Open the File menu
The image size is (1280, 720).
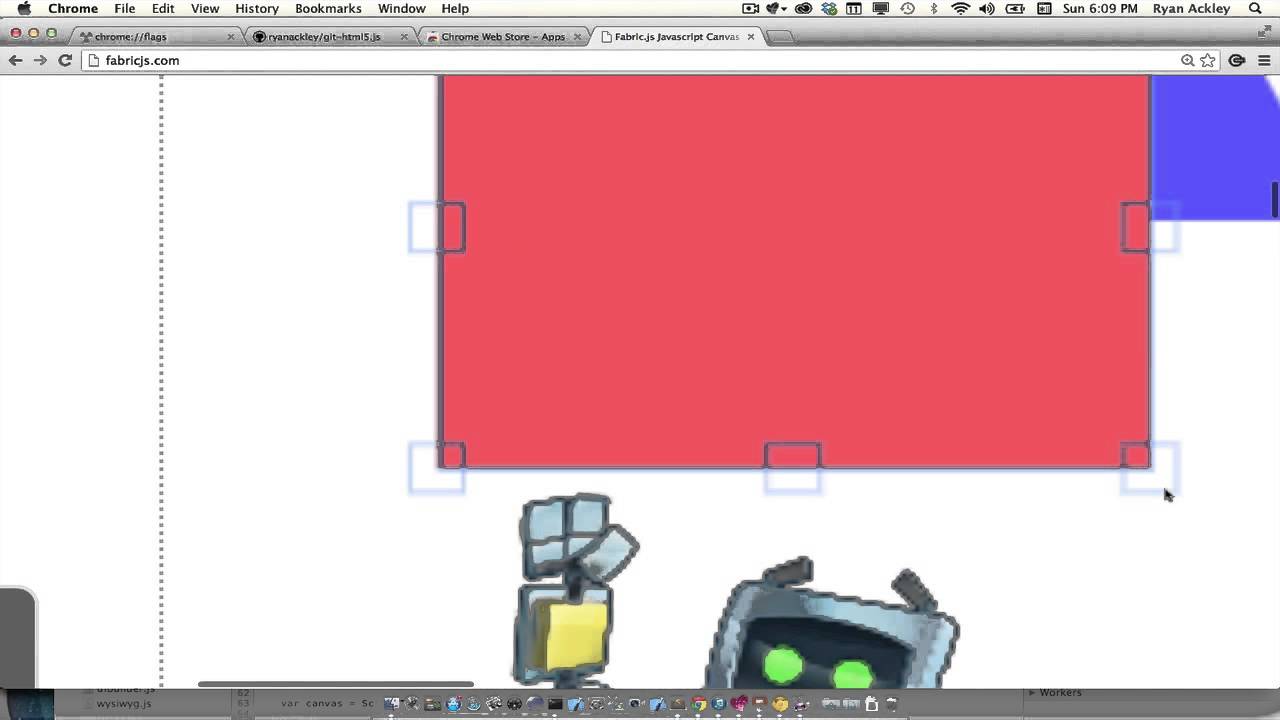124,8
